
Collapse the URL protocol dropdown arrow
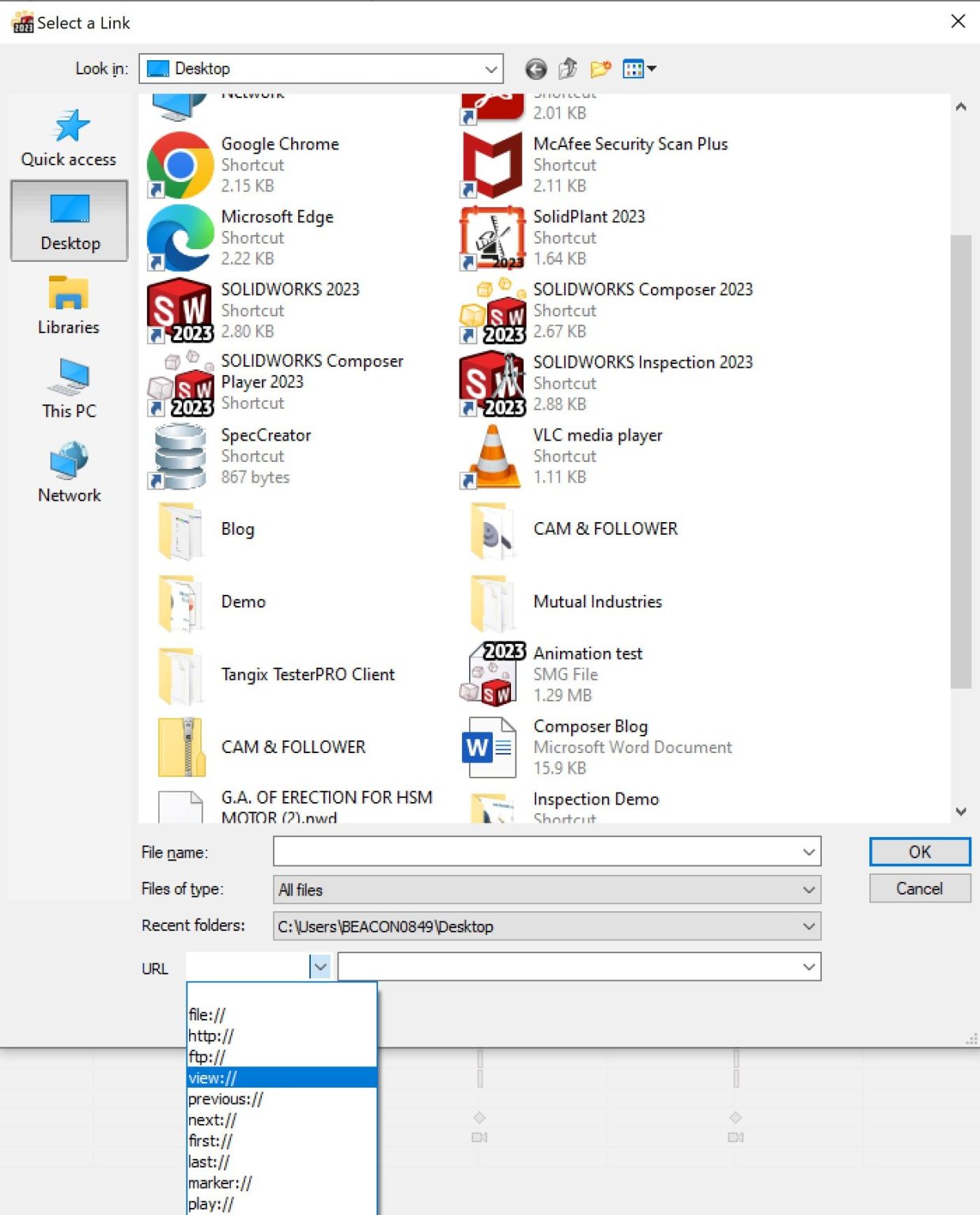point(320,967)
